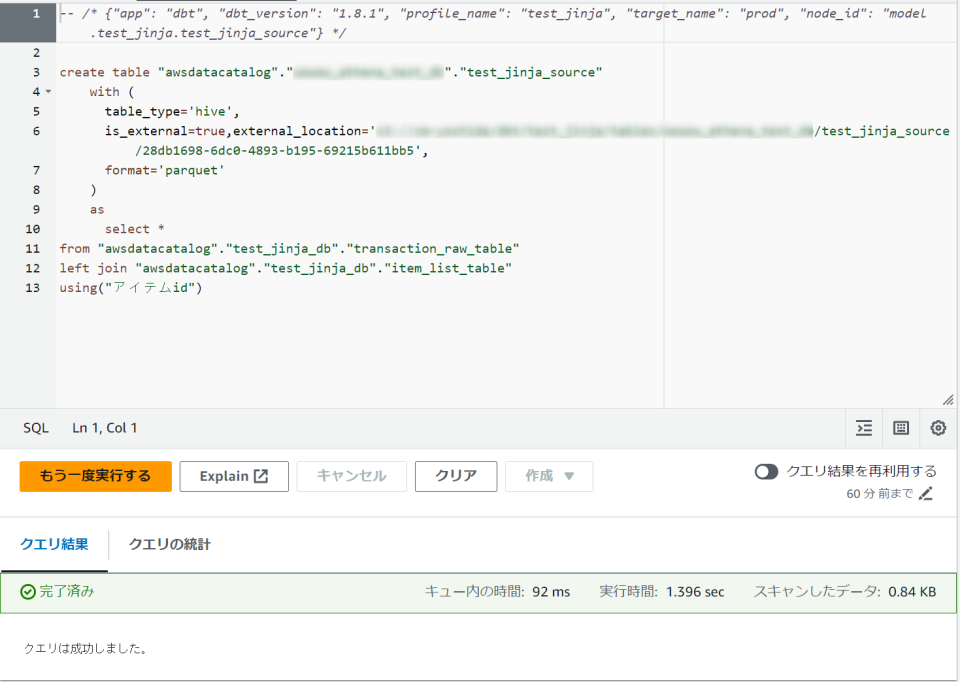The width and height of the screenshot is (960, 682).
Task: Open the keyboard shortcuts icon
Action: click(x=901, y=428)
